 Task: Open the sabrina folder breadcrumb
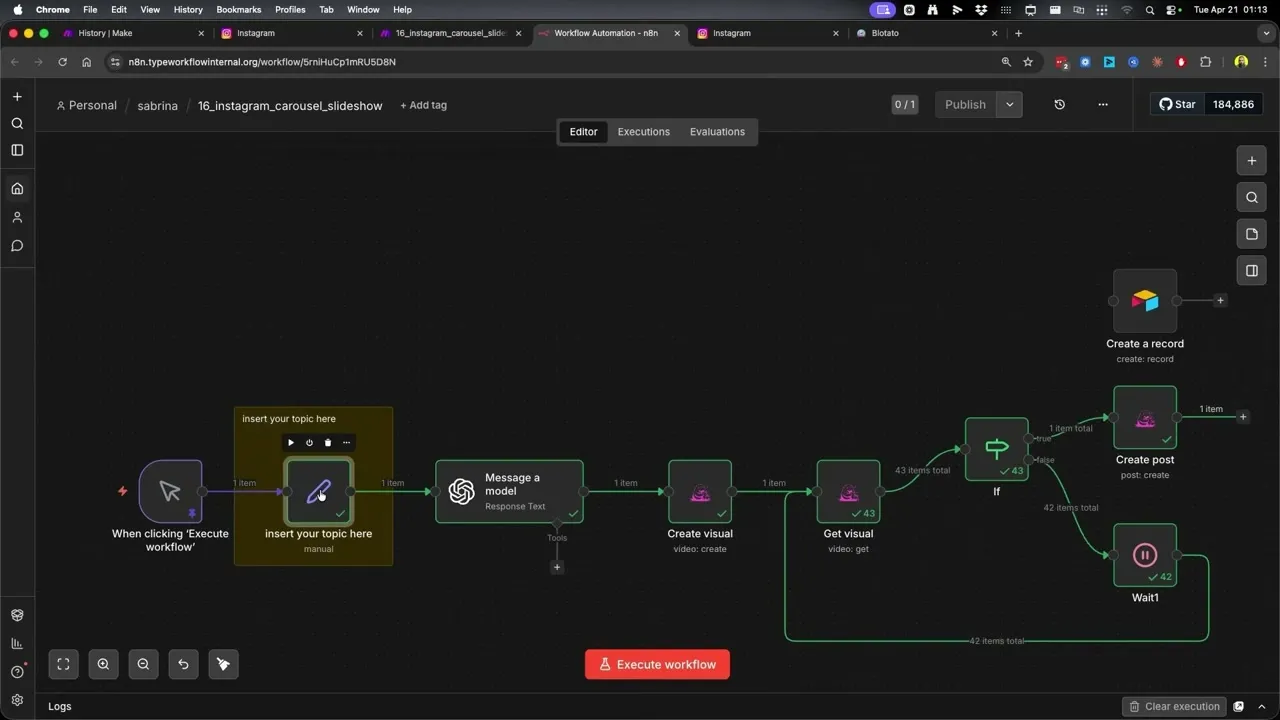click(x=157, y=105)
